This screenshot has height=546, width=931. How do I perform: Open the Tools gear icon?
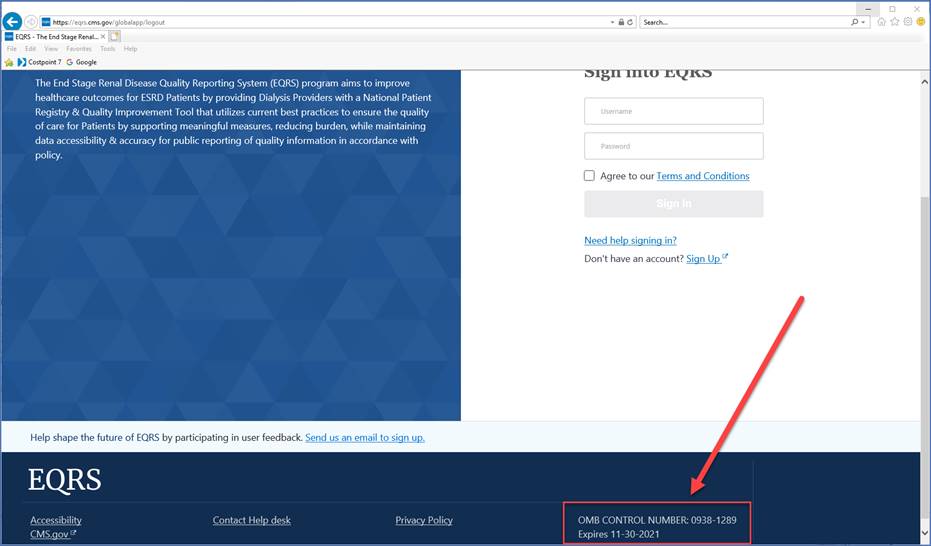click(x=907, y=21)
